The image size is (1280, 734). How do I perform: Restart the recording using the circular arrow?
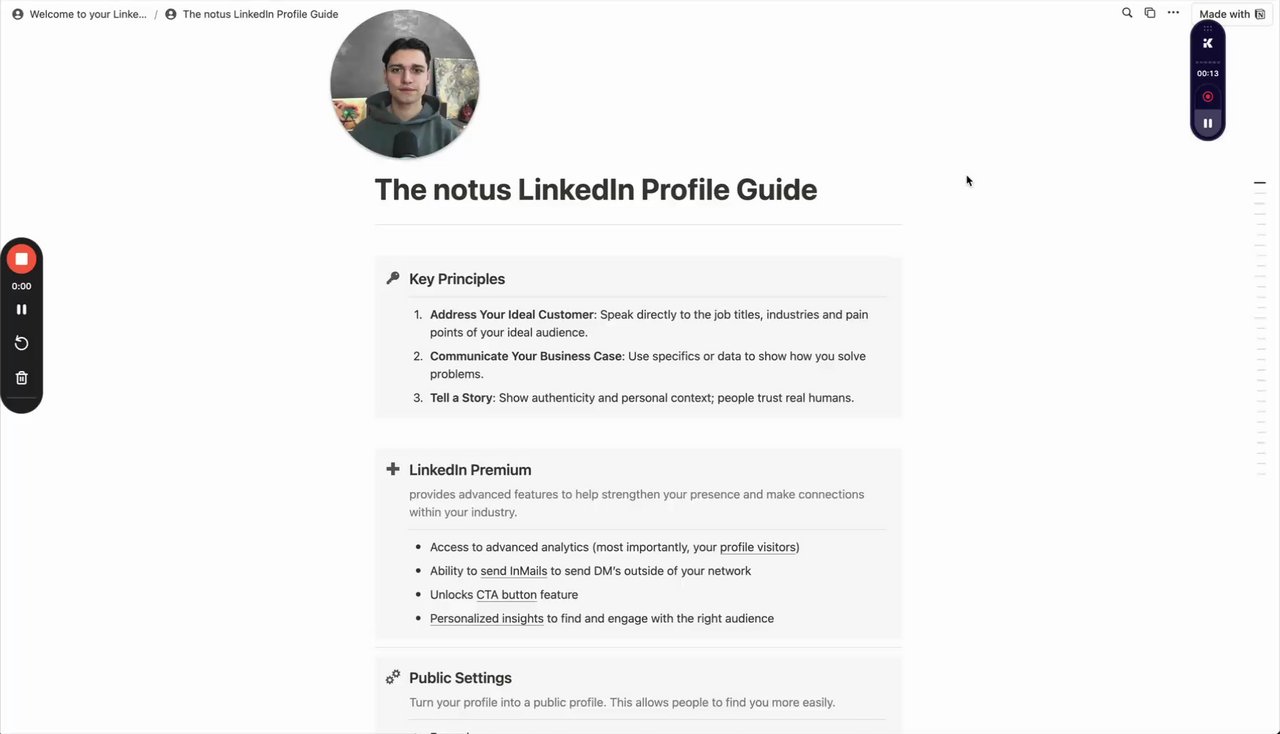(x=21, y=343)
